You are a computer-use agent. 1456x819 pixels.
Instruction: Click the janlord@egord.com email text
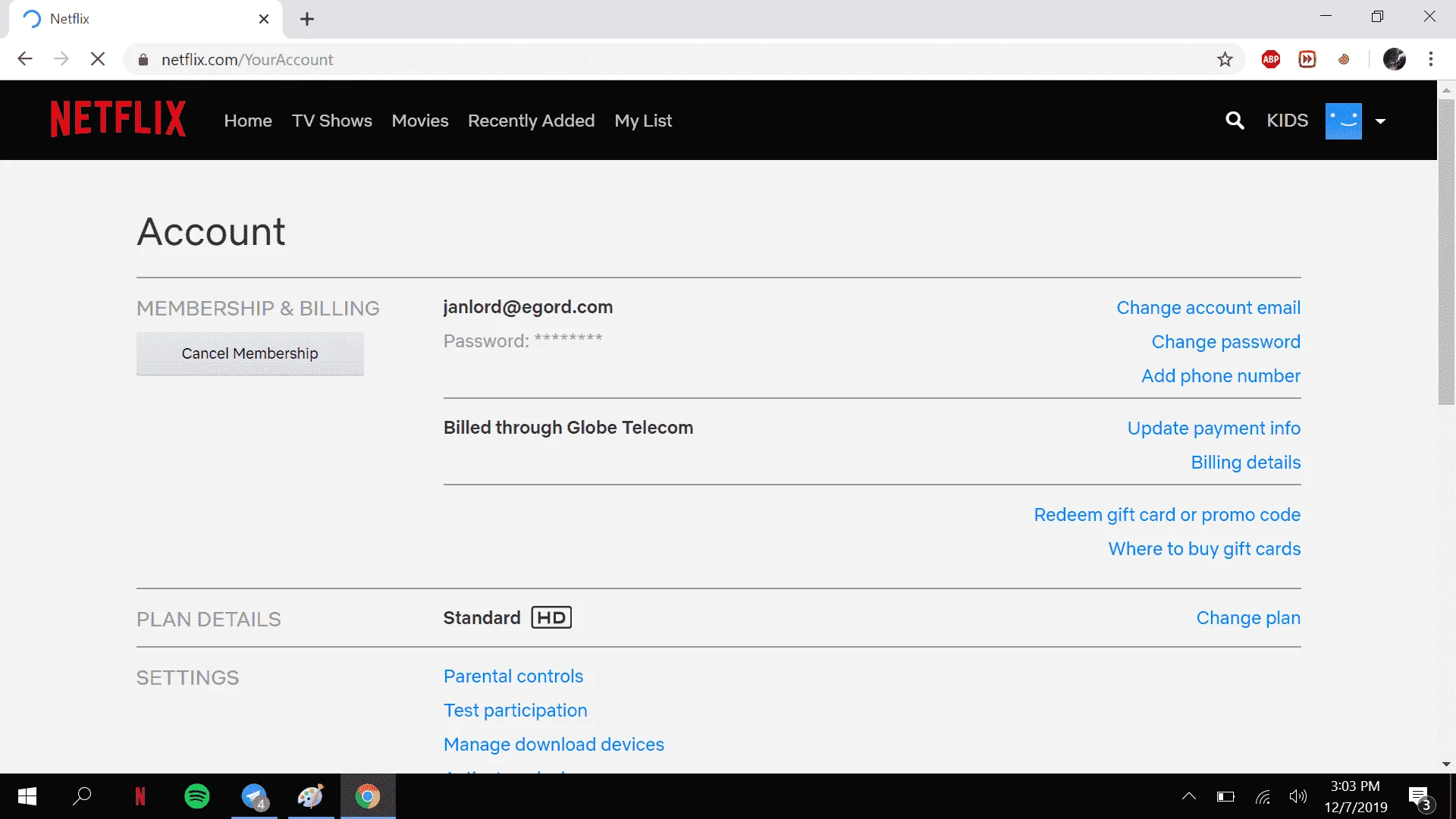pos(528,307)
